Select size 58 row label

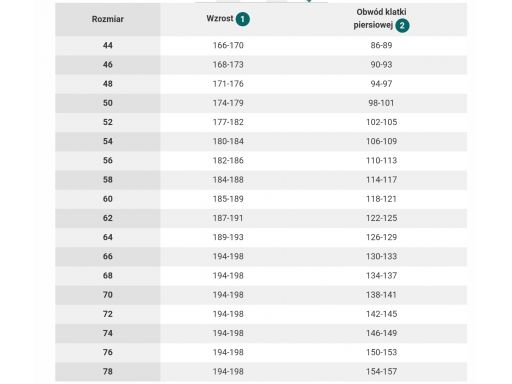[x=108, y=180]
